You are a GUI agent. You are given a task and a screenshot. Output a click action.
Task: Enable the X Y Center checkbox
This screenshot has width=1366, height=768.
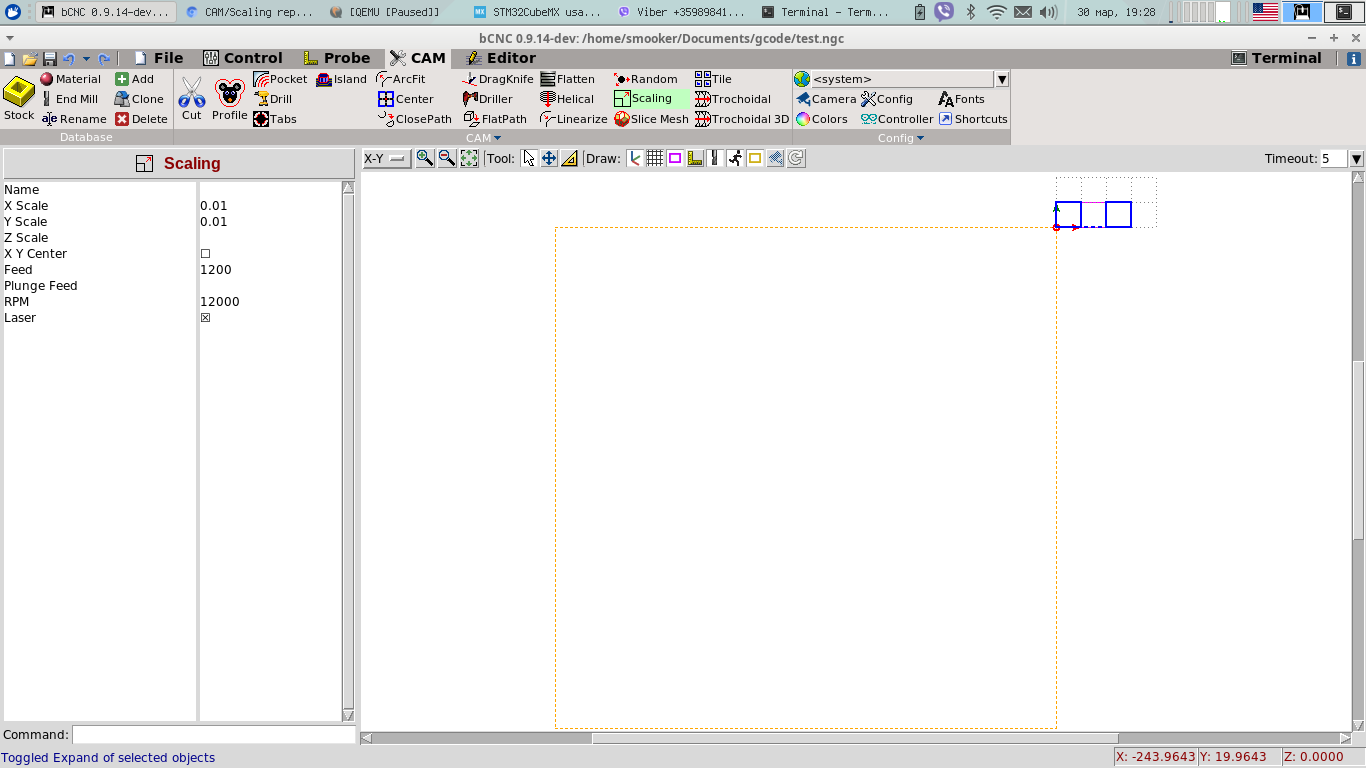click(206, 254)
